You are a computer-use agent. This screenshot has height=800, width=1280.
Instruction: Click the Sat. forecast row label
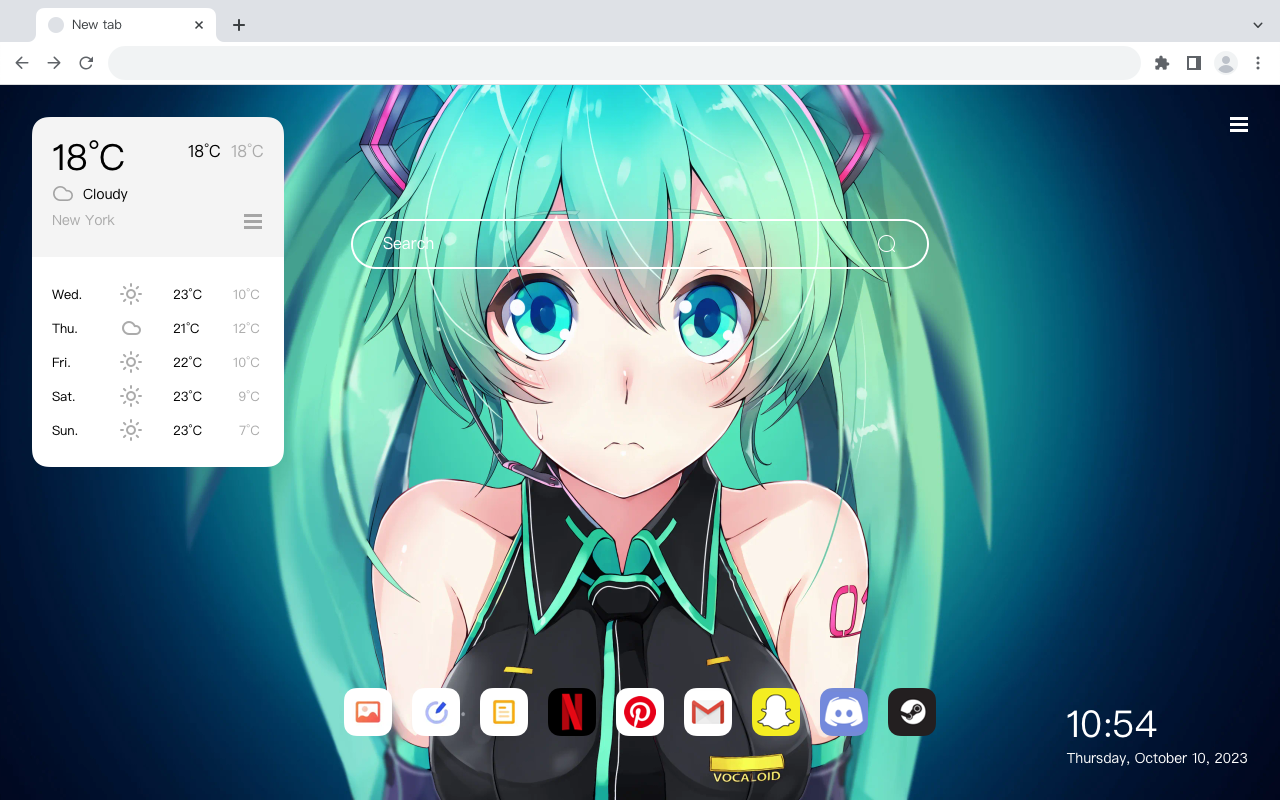[x=64, y=396]
